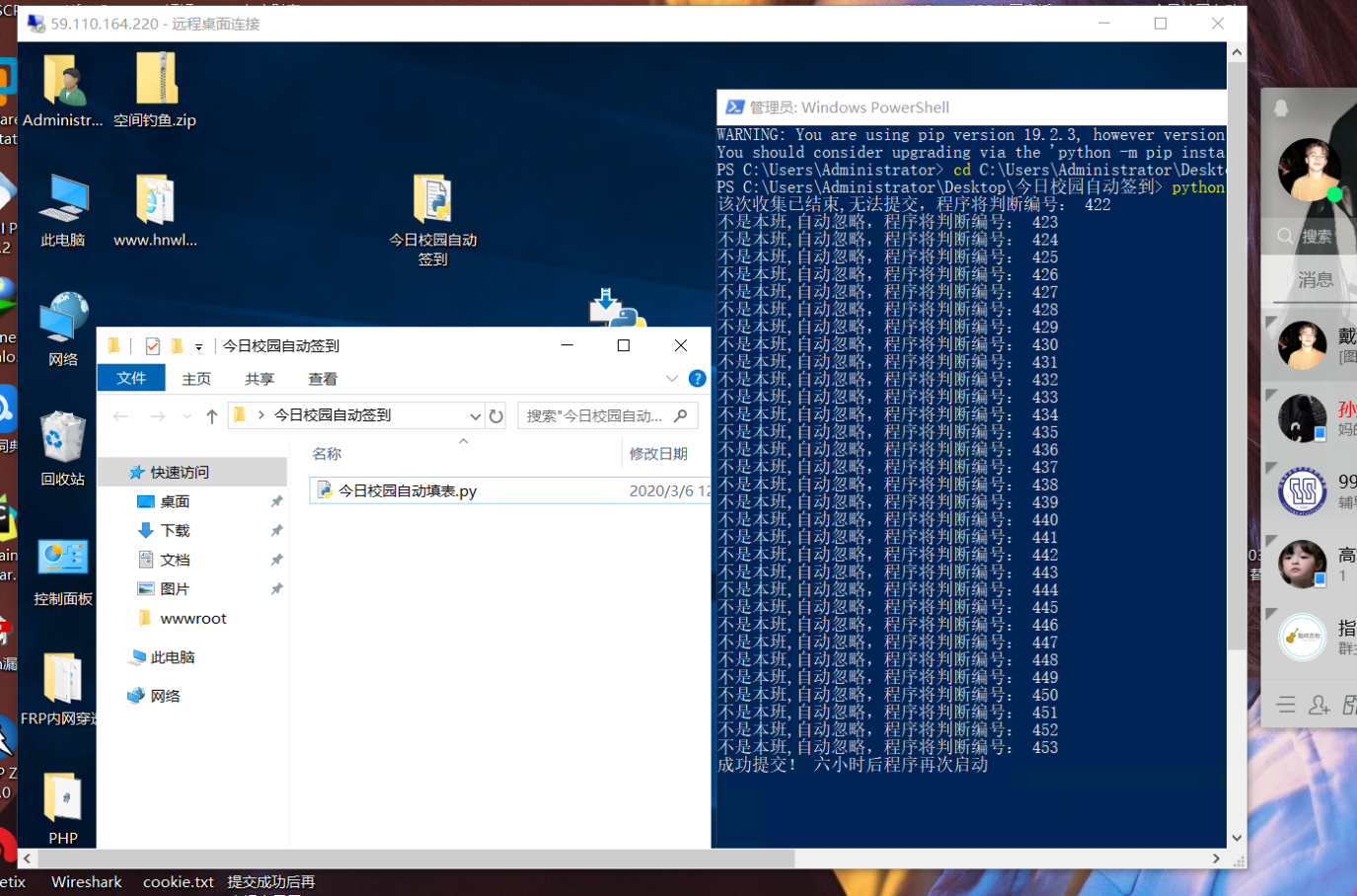Click the remote desktop horizontal scrollbar thumb
This screenshot has height=896, width=1357.
[415, 859]
